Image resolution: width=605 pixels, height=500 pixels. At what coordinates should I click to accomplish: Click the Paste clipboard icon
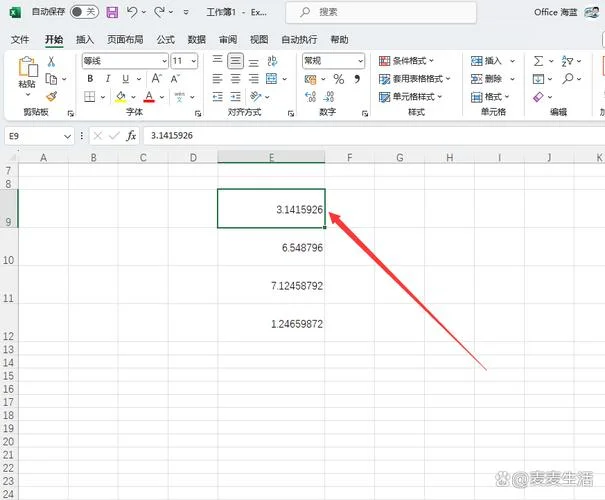(x=27, y=66)
